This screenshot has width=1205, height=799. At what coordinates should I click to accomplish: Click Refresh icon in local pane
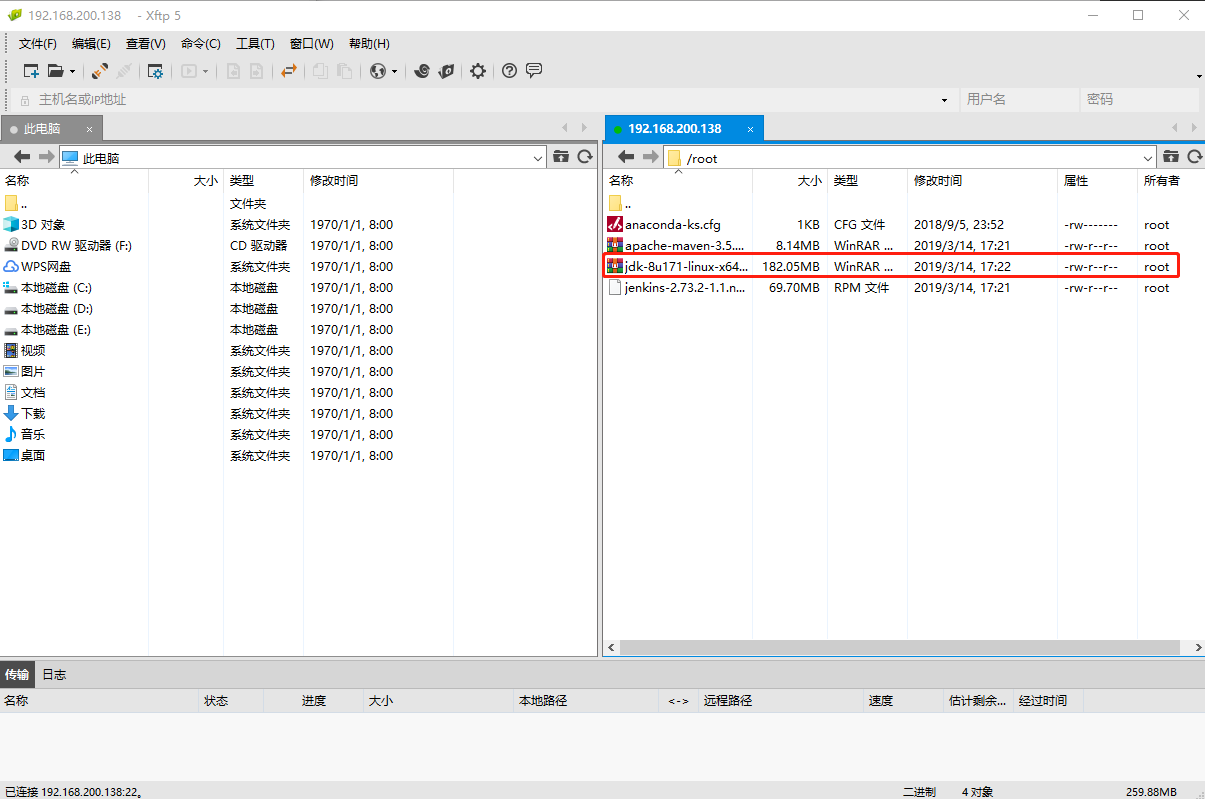pyautogui.click(x=585, y=157)
